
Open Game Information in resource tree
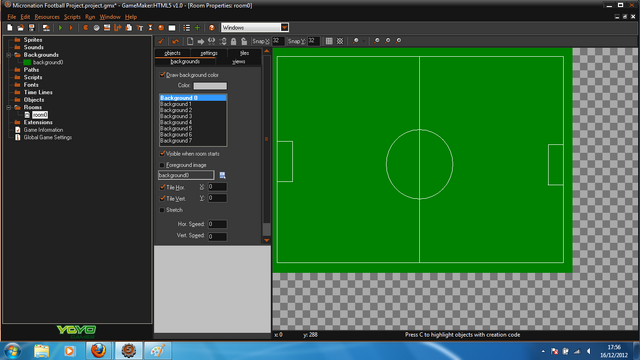coord(43,130)
